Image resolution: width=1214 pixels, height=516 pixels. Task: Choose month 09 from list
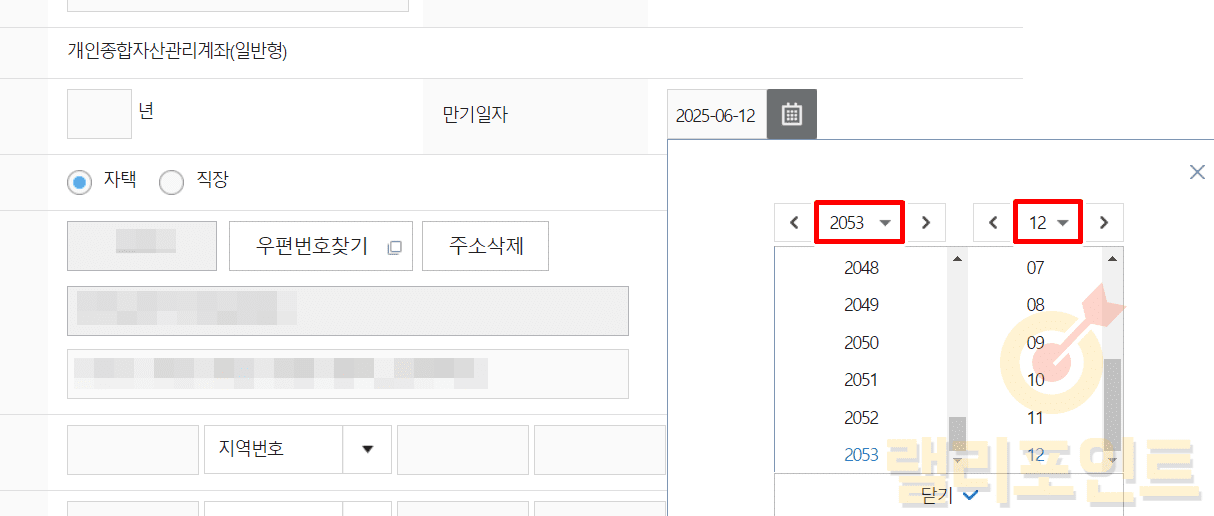(x=1036, y=343)
